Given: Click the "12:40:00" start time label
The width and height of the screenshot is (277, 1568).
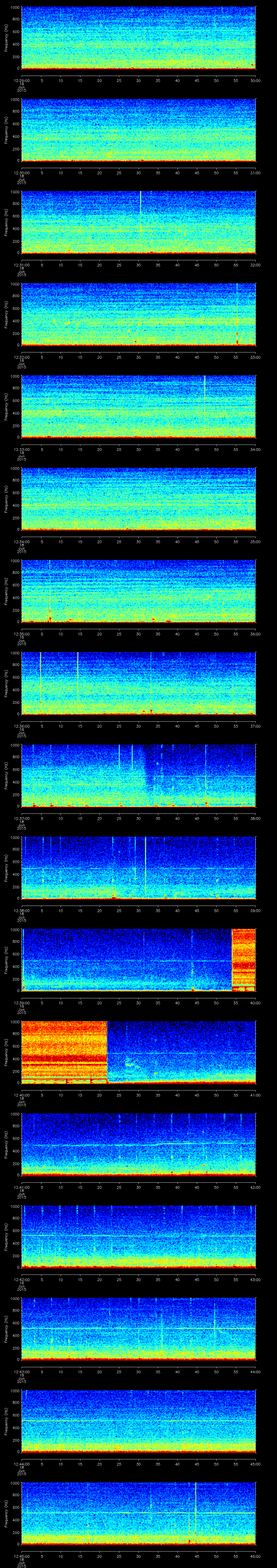Looking at the screenshot, I should (21, 1095).
